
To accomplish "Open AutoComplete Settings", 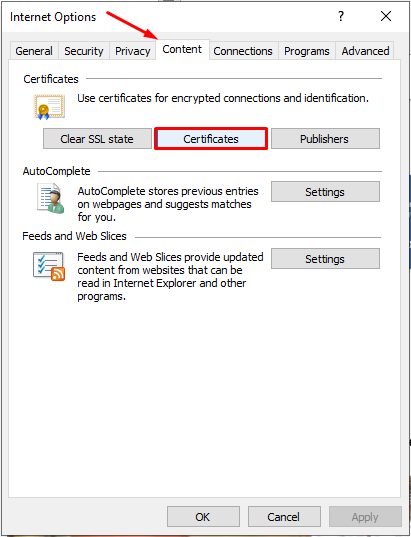I will pyautogui.click(x=325, y=192).
